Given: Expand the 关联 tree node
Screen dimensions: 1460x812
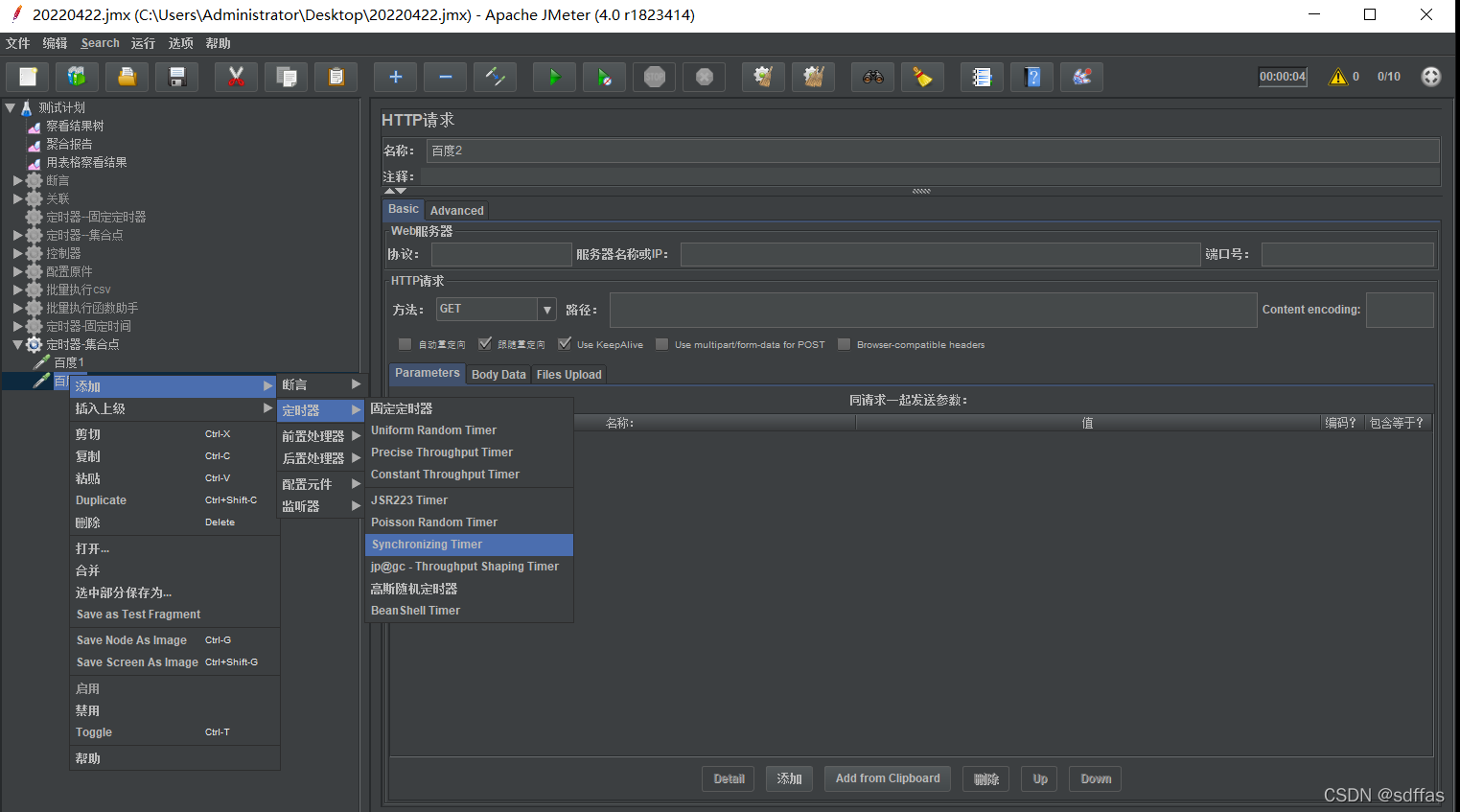Looking at the screenshot, I should 17,198.
